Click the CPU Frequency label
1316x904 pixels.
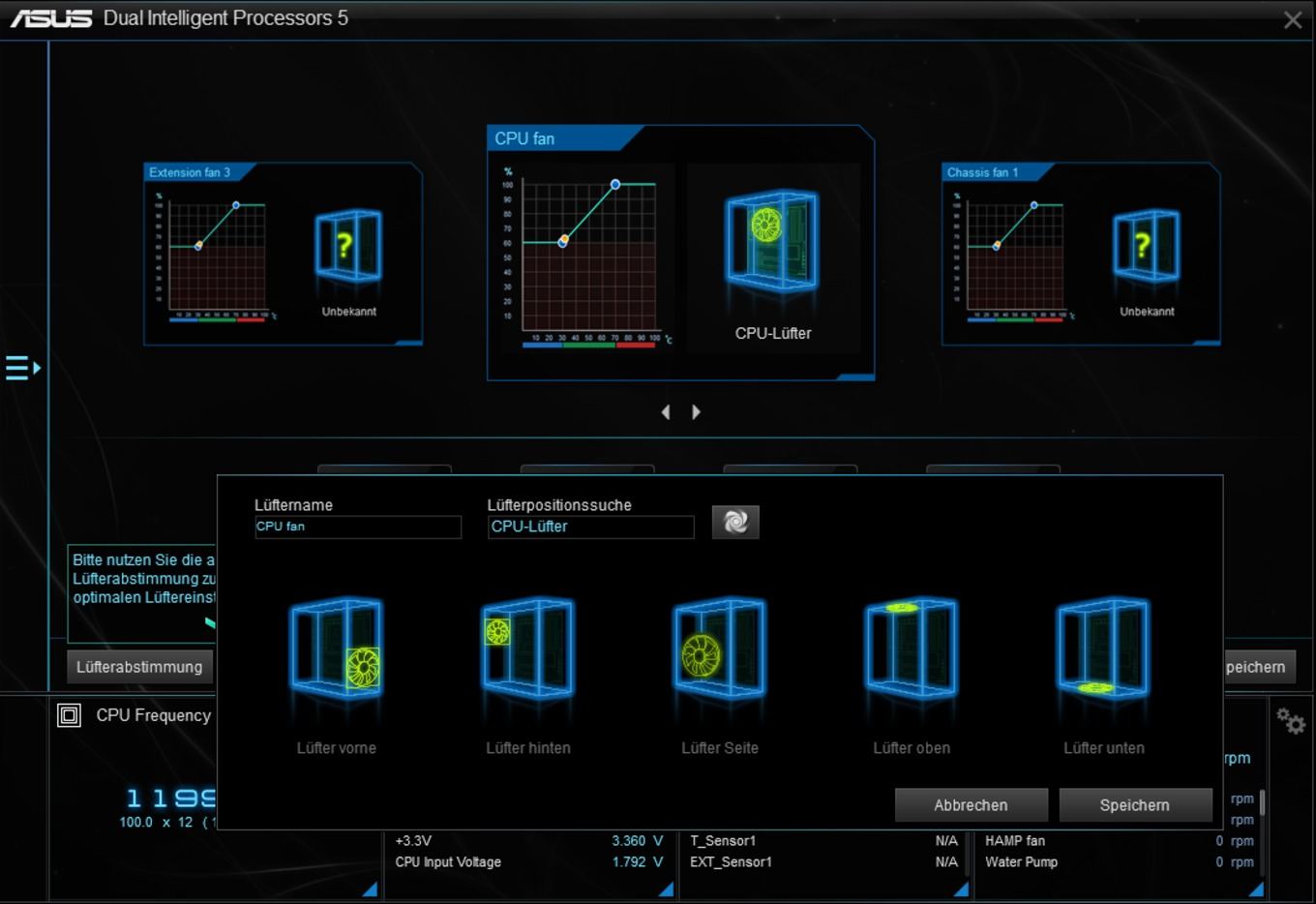[154, 715]
